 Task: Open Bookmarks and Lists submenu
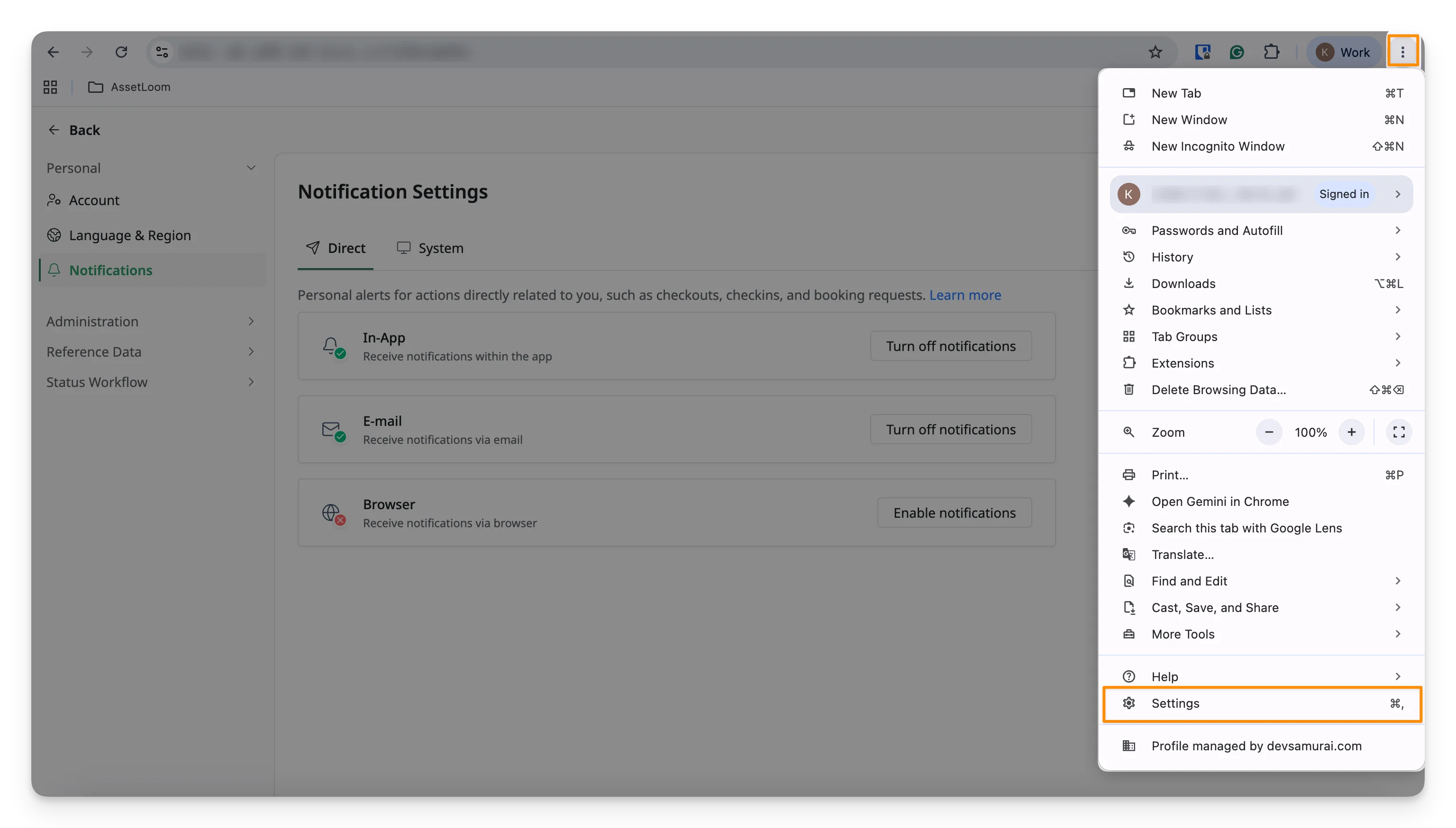1261,310
